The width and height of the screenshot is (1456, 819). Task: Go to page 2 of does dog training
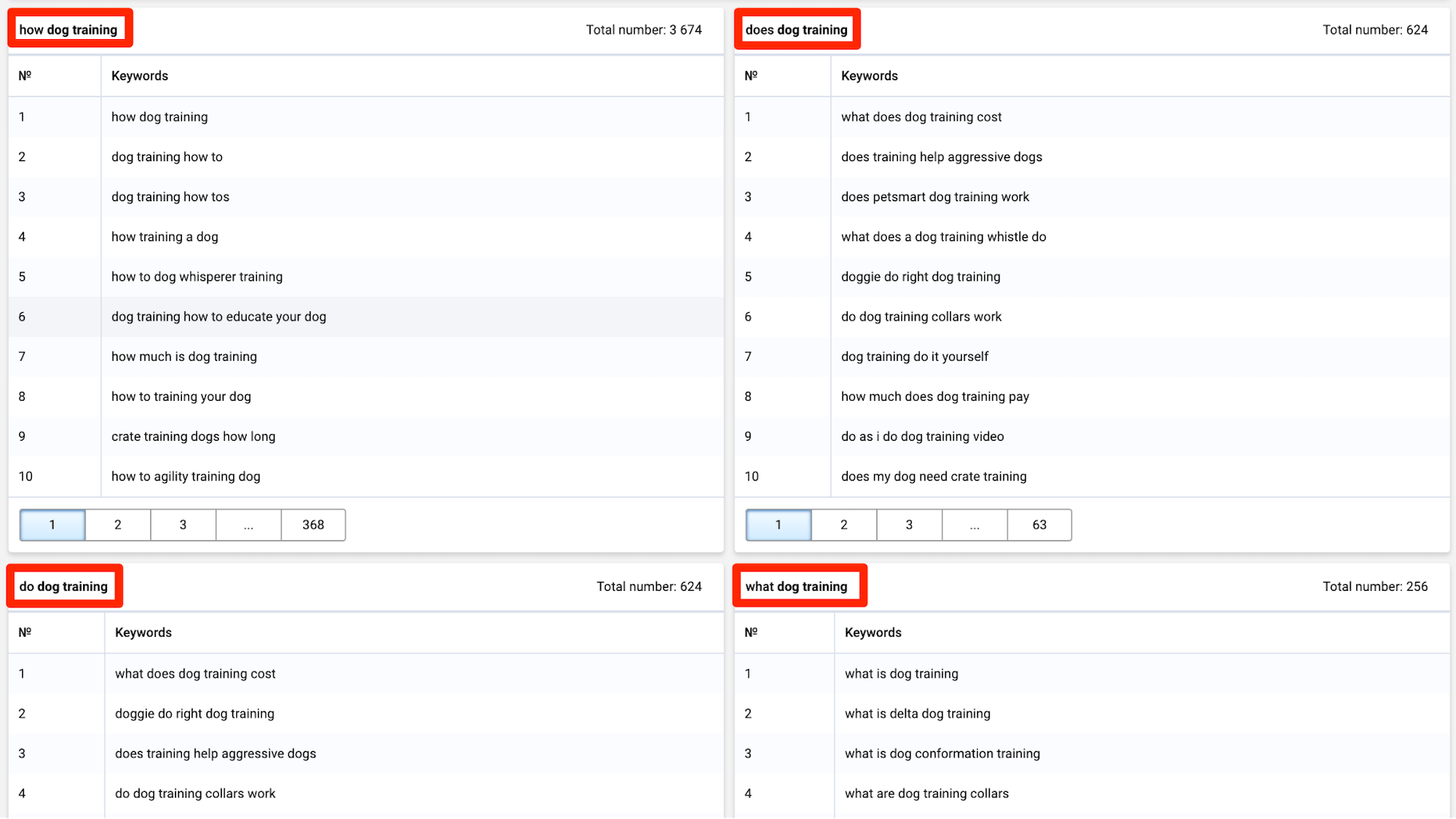[844, 524]
